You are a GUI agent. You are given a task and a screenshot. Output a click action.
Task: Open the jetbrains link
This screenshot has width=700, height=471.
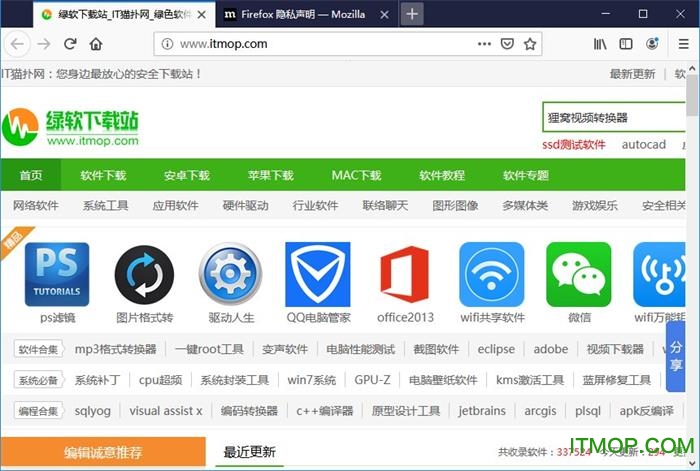482,411
